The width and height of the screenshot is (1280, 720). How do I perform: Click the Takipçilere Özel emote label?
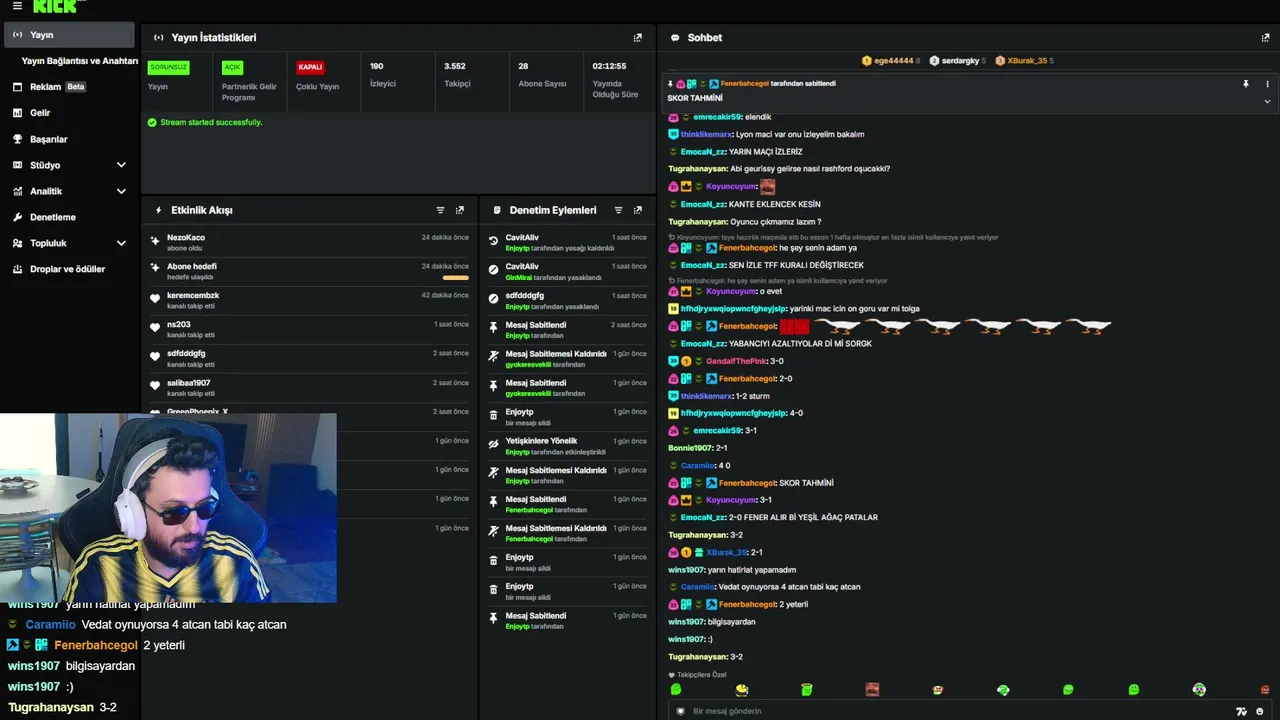[x=696, y=675]
